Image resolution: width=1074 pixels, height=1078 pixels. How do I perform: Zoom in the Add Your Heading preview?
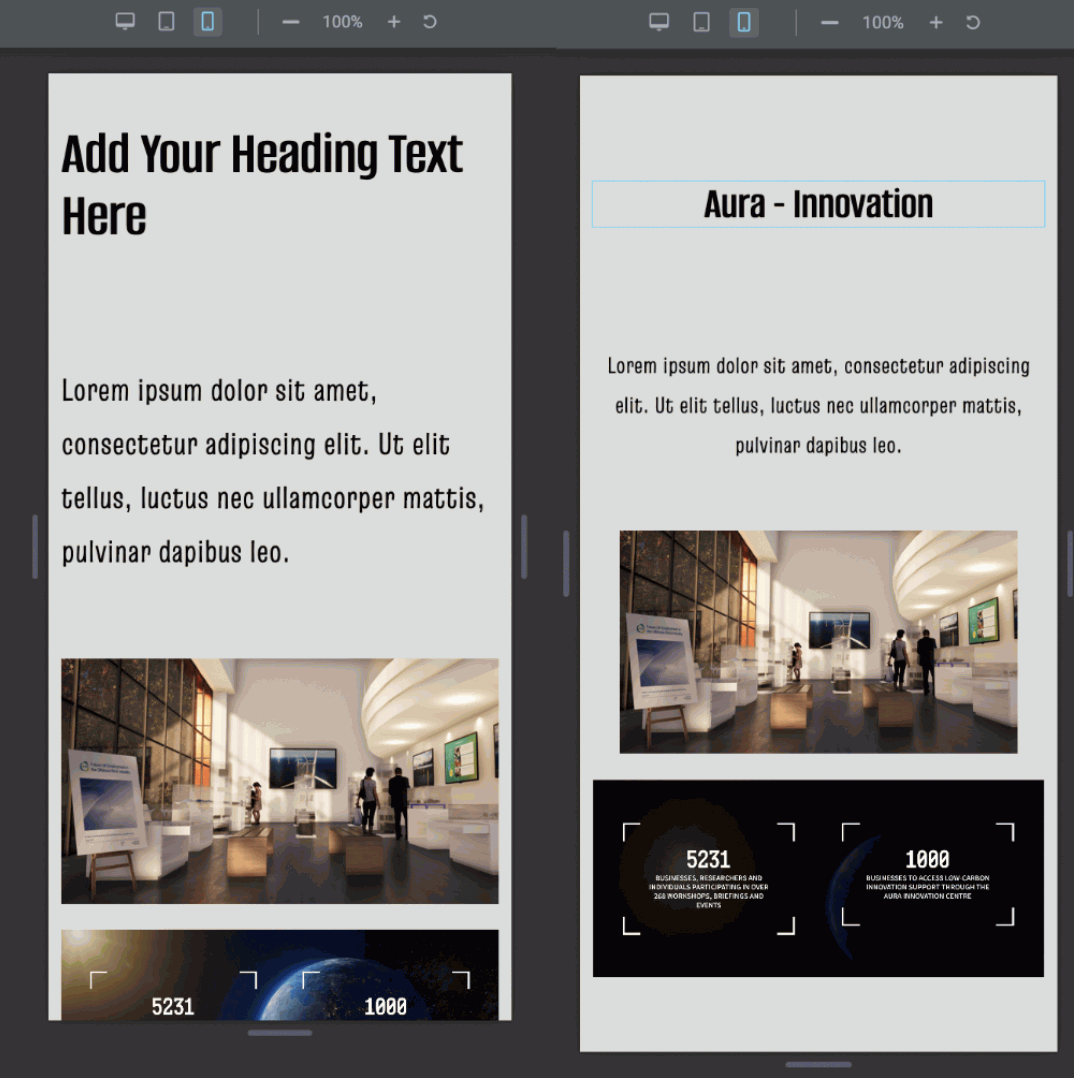click(x=394, y=22)
